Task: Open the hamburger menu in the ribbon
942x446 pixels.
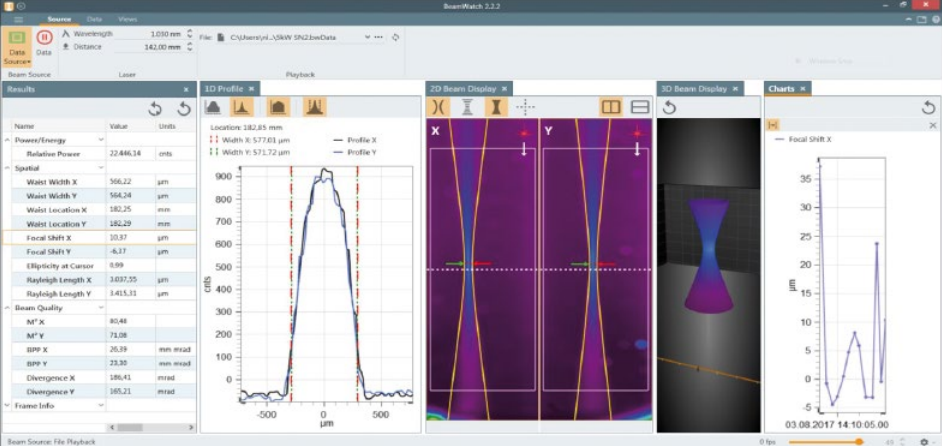Action: click(x=17, y=18)
